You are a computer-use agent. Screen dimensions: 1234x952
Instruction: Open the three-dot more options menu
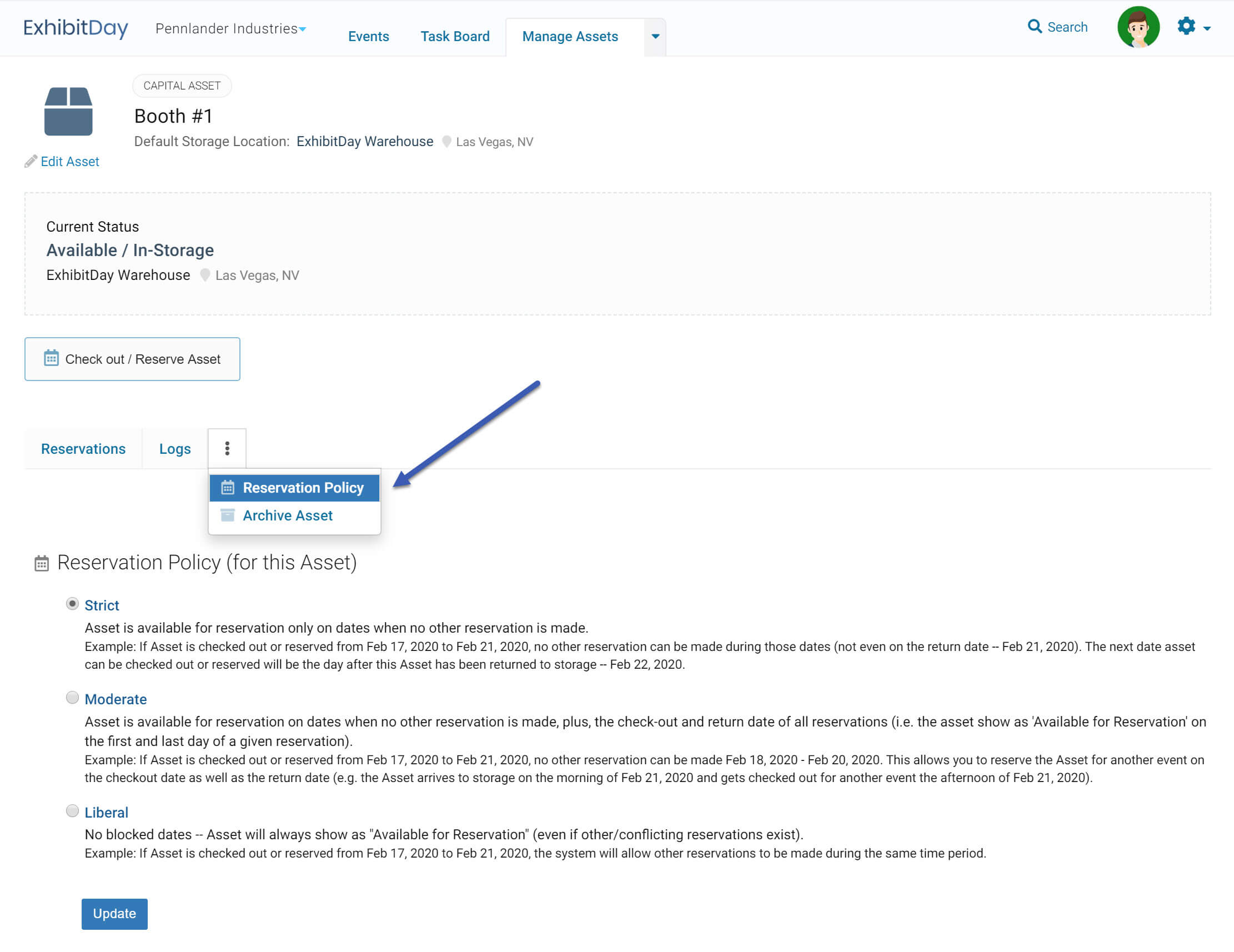pos(227,449)
